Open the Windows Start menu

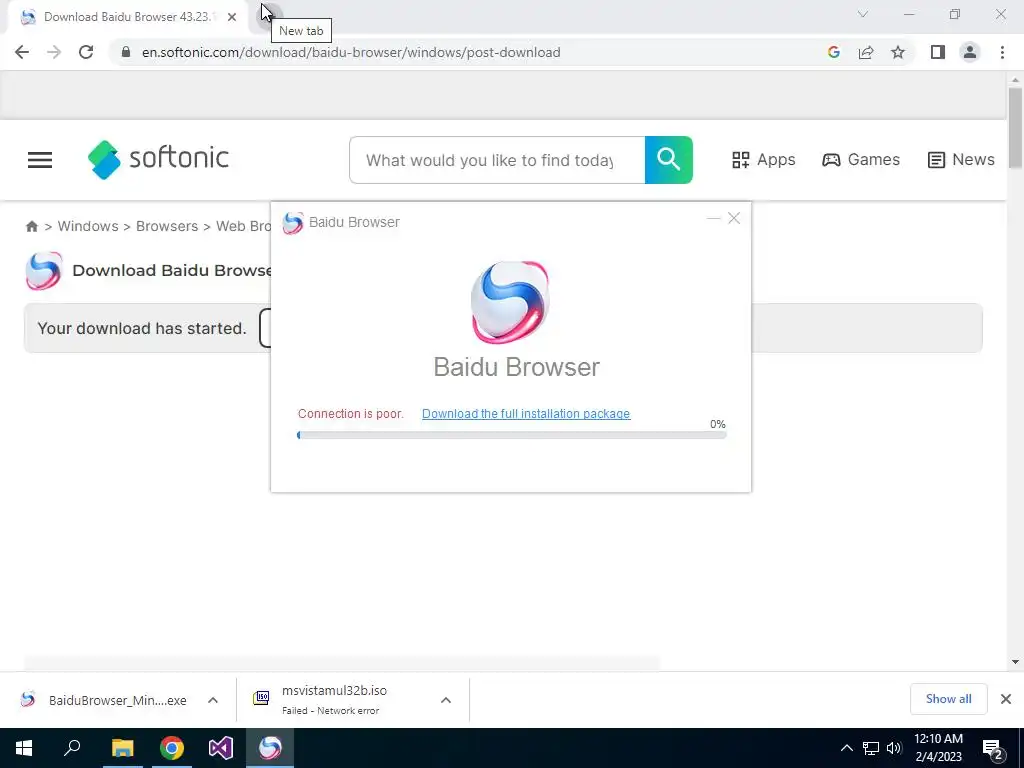[x=24, y=748]
